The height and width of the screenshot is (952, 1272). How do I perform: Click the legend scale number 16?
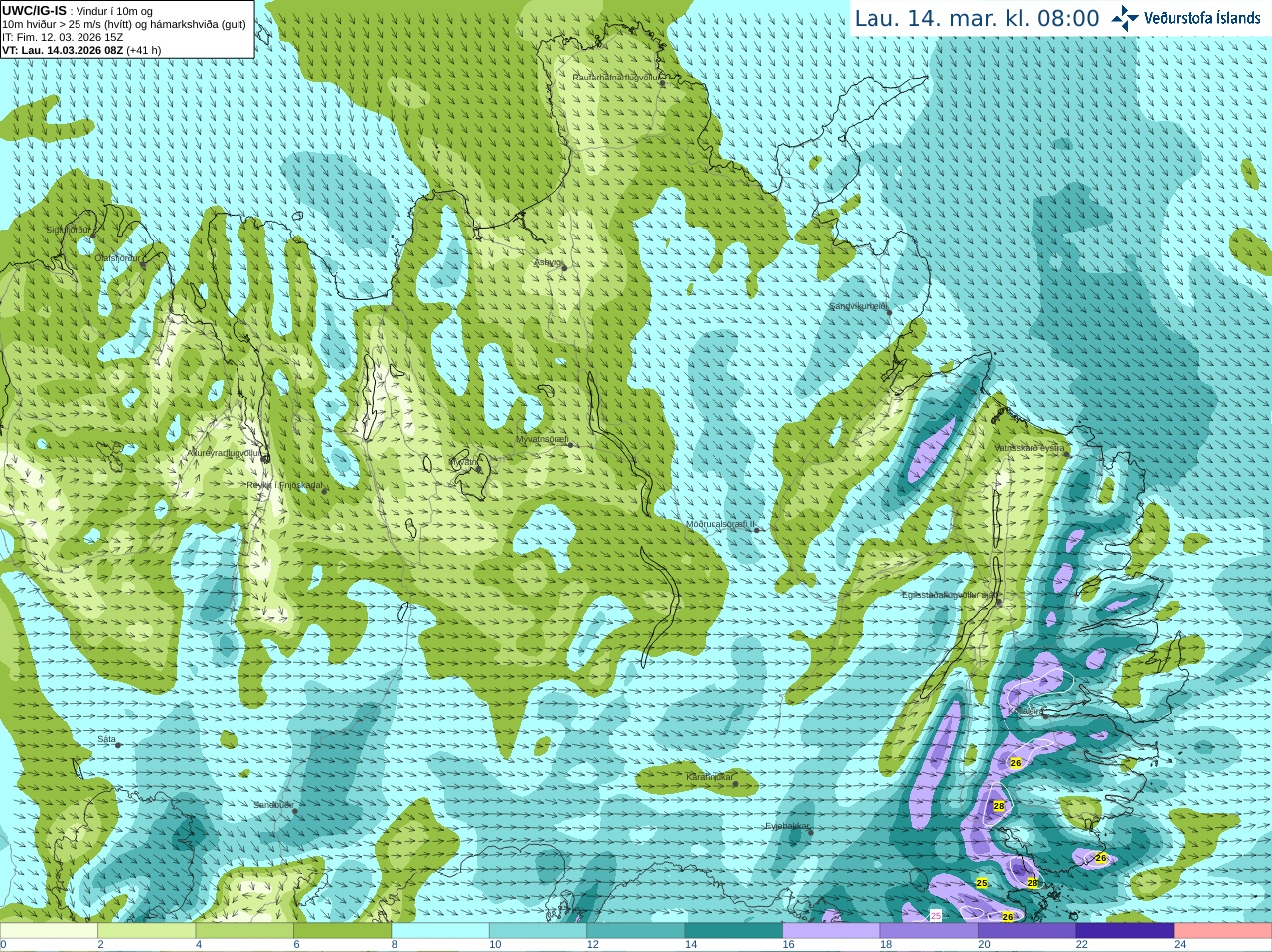(x=788, y=945)
